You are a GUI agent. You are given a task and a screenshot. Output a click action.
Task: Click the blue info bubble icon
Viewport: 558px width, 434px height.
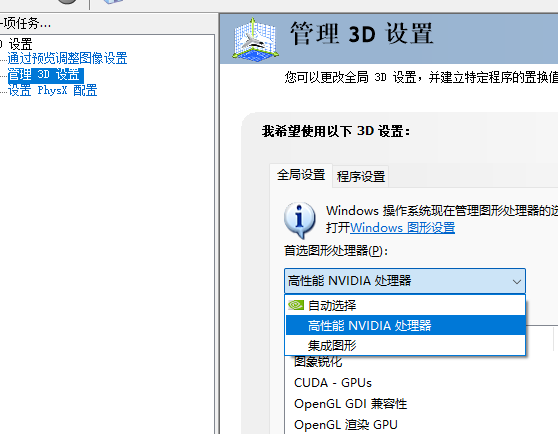click(x=299, y=219)
